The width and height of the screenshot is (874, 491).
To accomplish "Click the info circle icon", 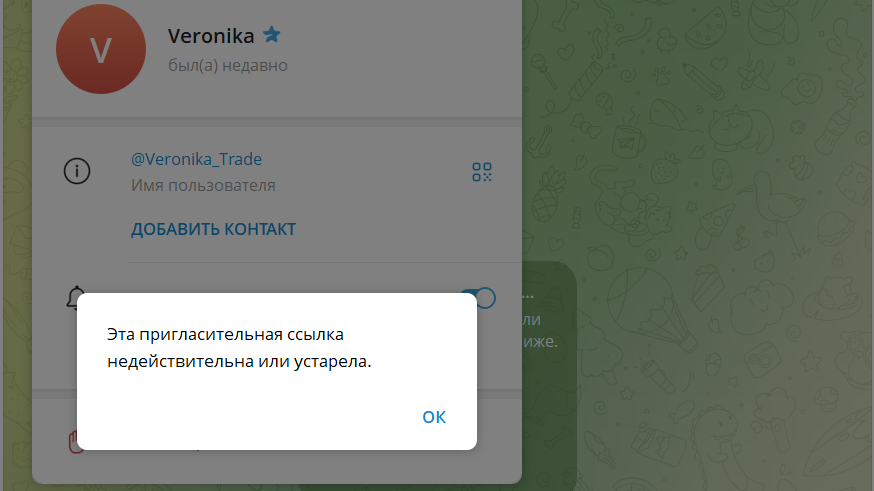I will (77, 171).
